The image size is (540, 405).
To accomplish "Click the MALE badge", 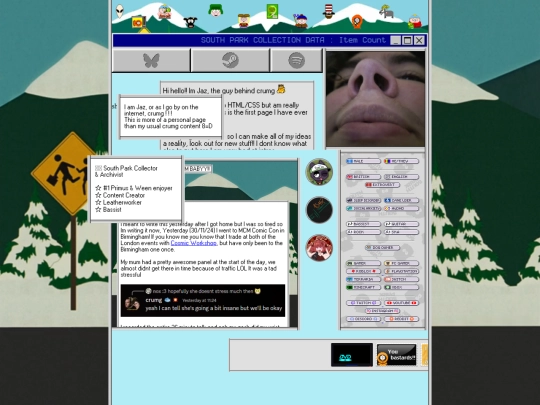I will pyautogui.click(x=363, y=161).
